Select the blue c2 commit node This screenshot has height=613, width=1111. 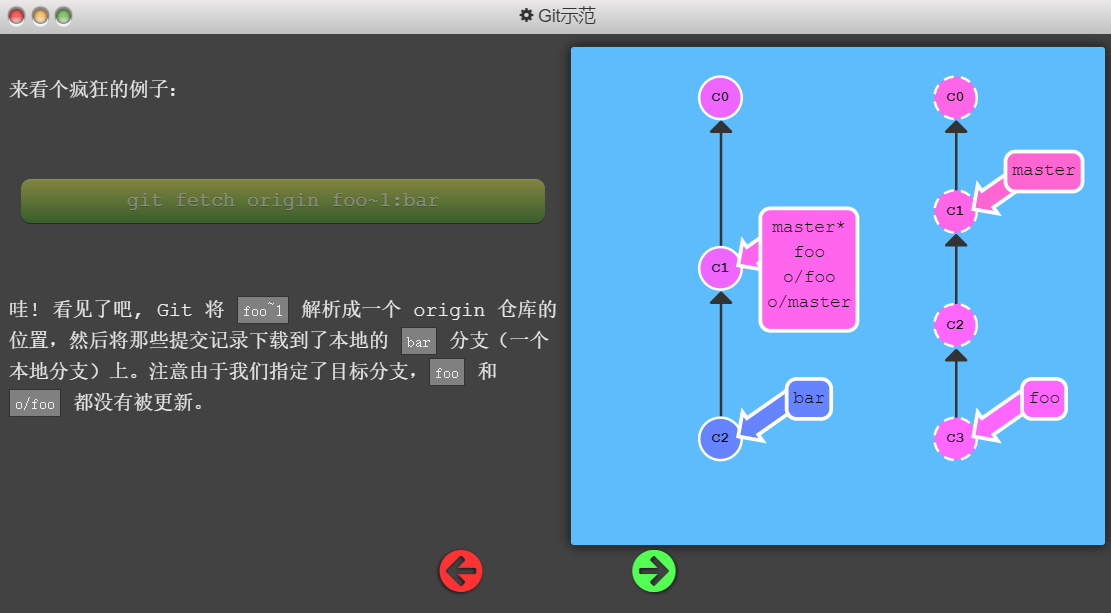click(x=720, y=438)
